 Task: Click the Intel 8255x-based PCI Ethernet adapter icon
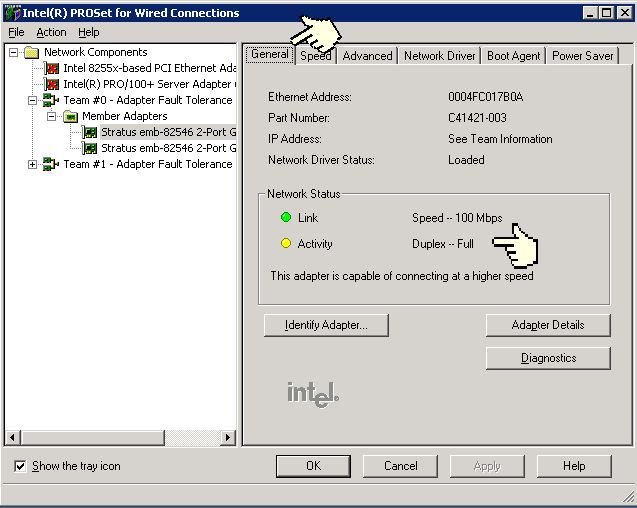(x=52, y=68)
